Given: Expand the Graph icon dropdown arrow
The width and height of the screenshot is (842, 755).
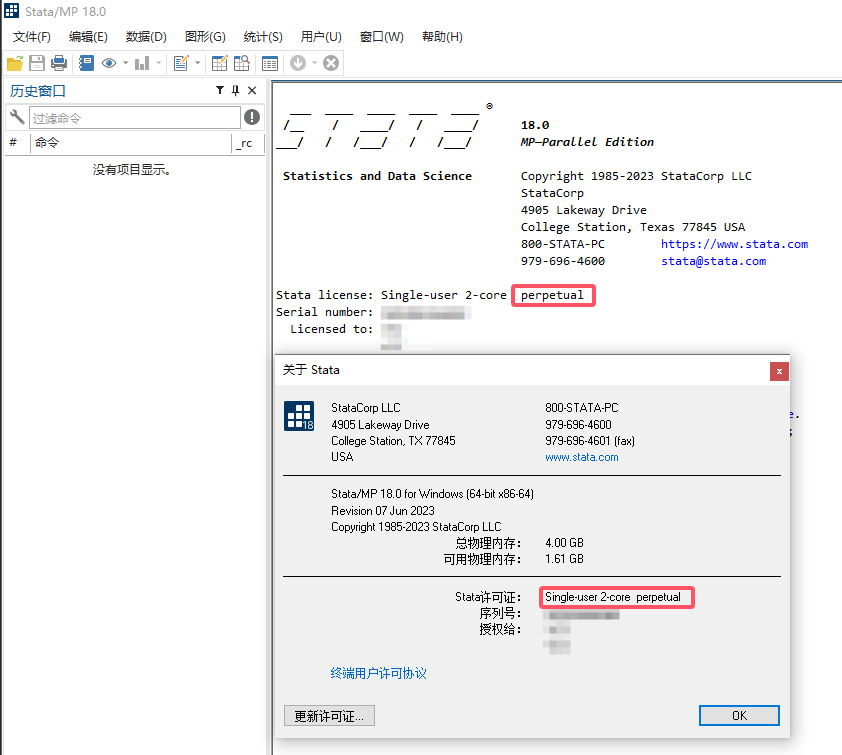Looking at the screenshot, I should (157, 63).
